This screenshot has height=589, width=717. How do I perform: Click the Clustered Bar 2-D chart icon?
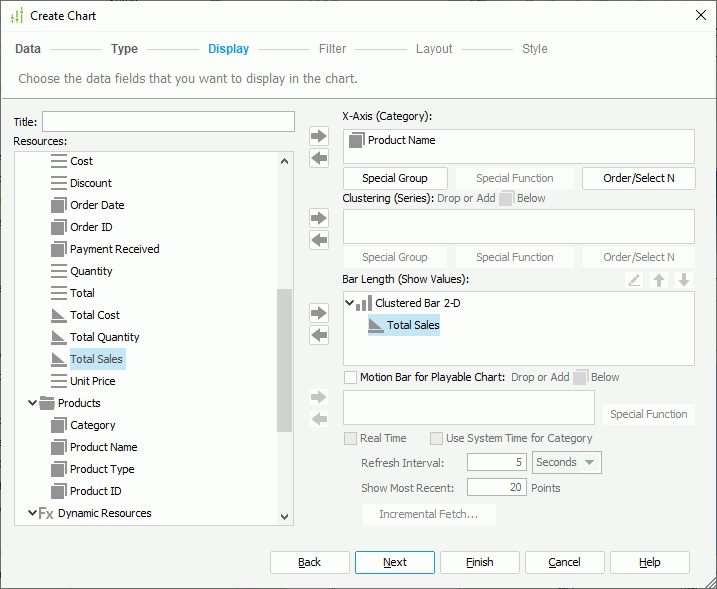click(x=364, y=303)
